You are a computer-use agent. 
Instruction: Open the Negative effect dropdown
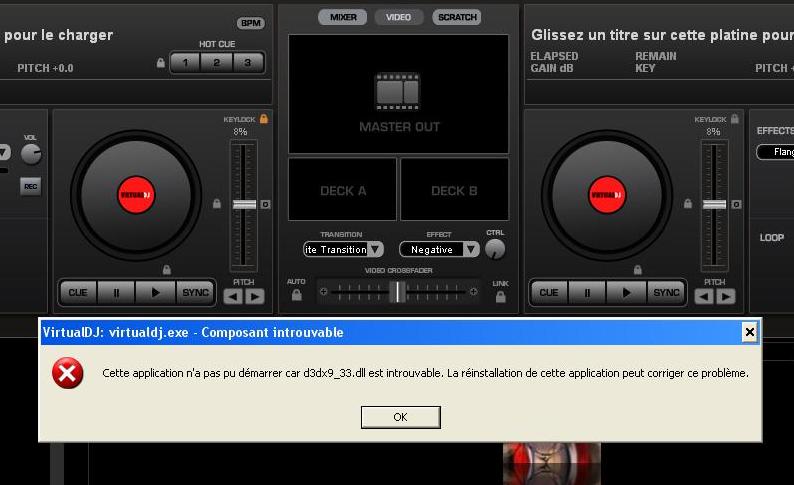click(x=439, y=249)
